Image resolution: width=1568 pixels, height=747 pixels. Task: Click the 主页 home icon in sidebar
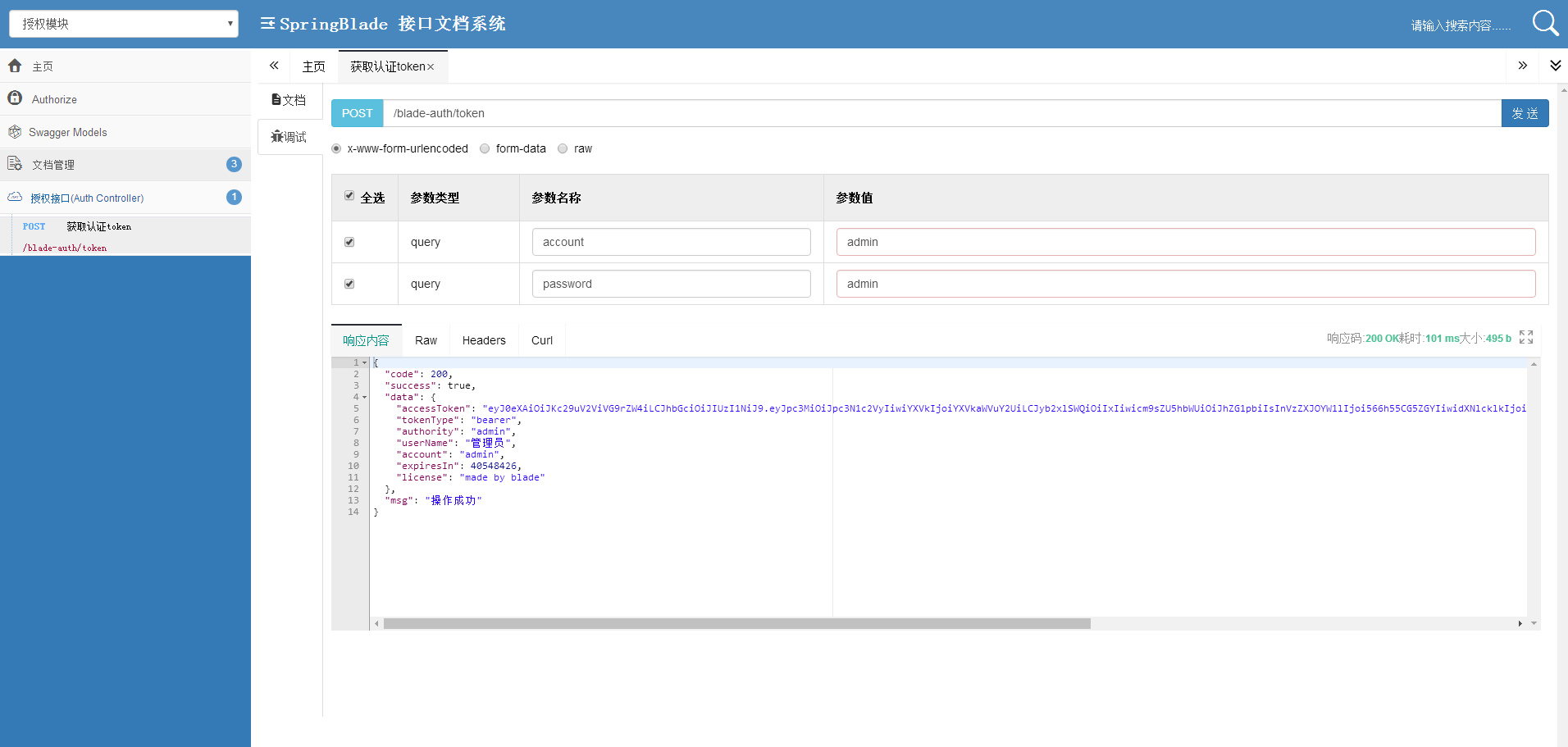tap(15, 66)
